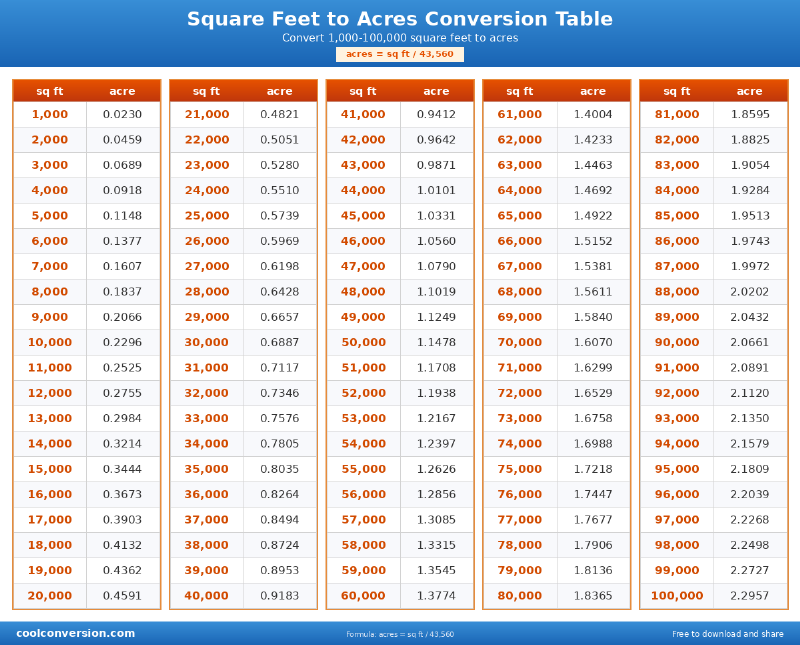Image resolution: width=800 pixels, height=645 pixels.
Task: Select the acre value 2.0202
Action: pos(750,292)
